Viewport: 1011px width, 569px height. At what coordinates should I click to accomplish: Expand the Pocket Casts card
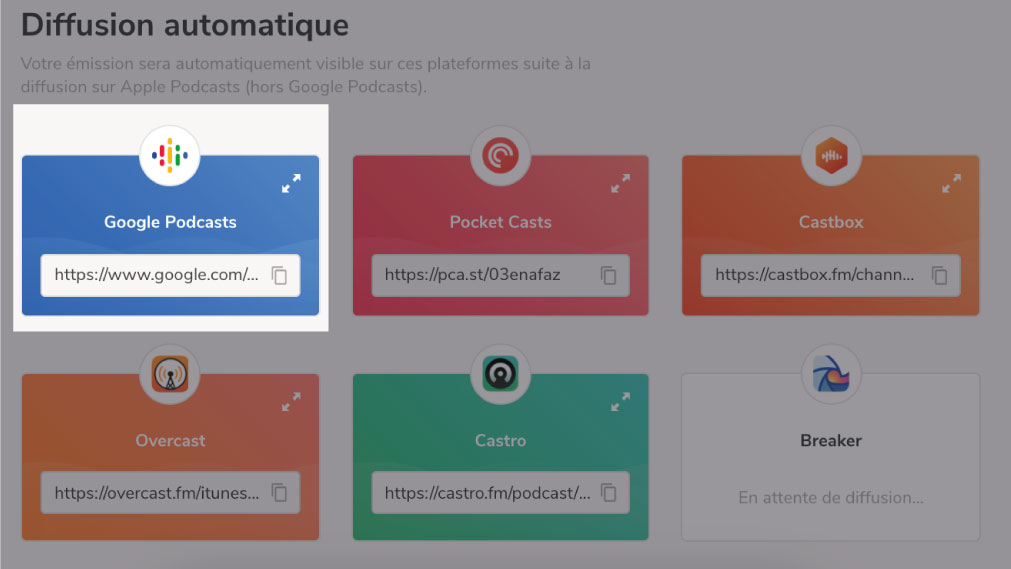621,183
